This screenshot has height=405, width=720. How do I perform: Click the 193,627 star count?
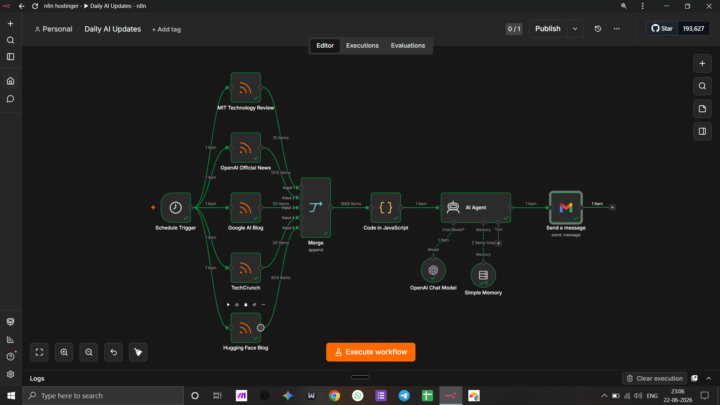coord(693,28)
